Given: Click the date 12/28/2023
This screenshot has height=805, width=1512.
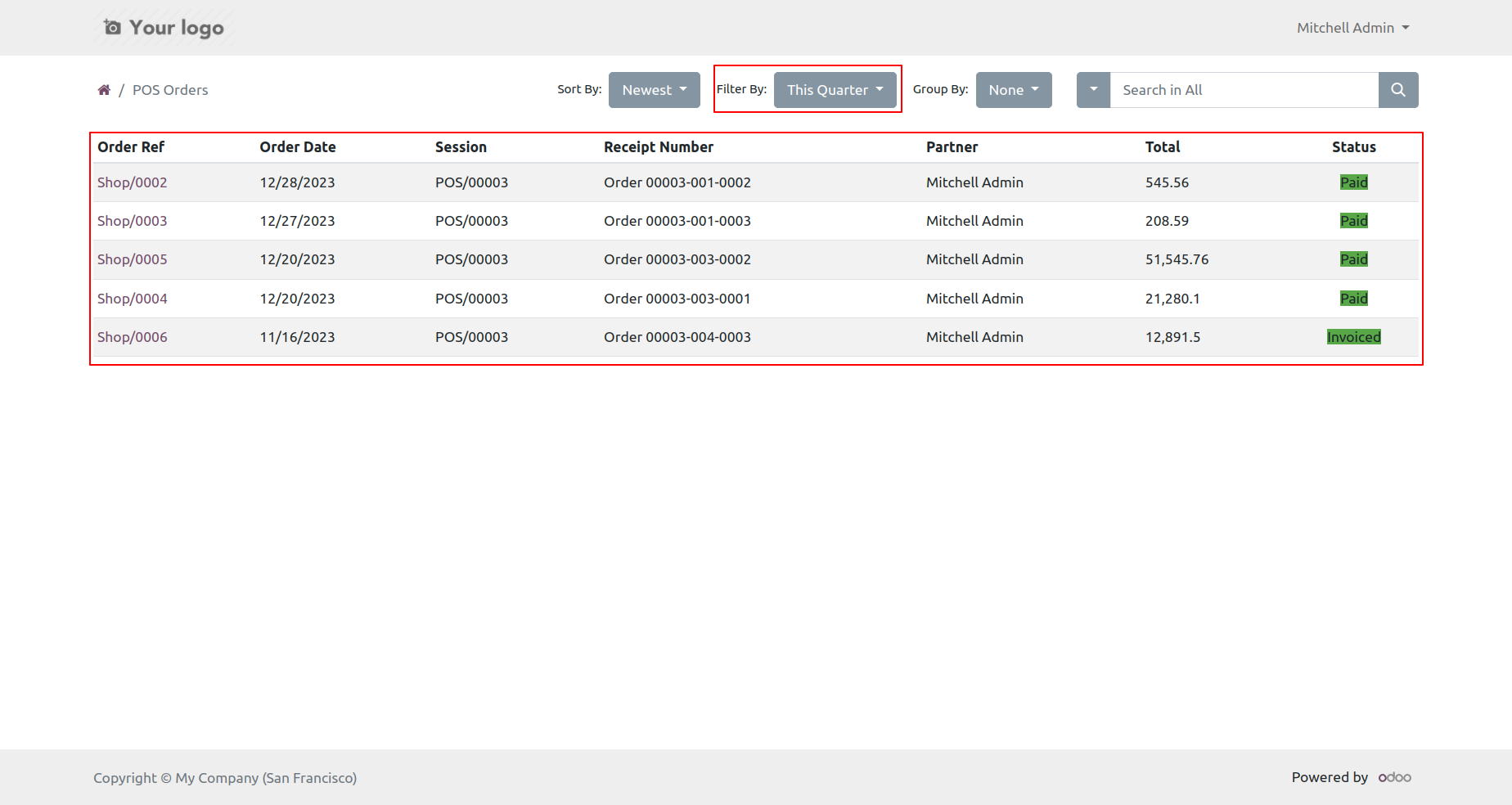Looking at the screenshot, I should (x=298, y=182).
